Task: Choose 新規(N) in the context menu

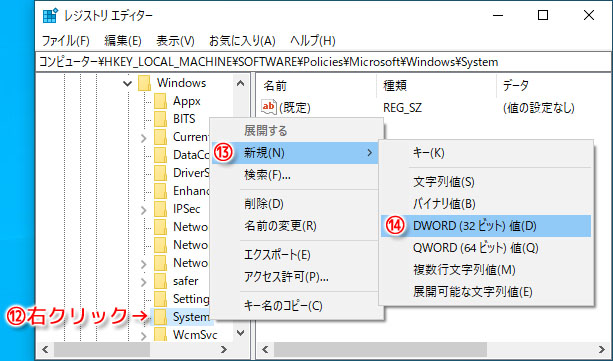Action: pos(296,153)
